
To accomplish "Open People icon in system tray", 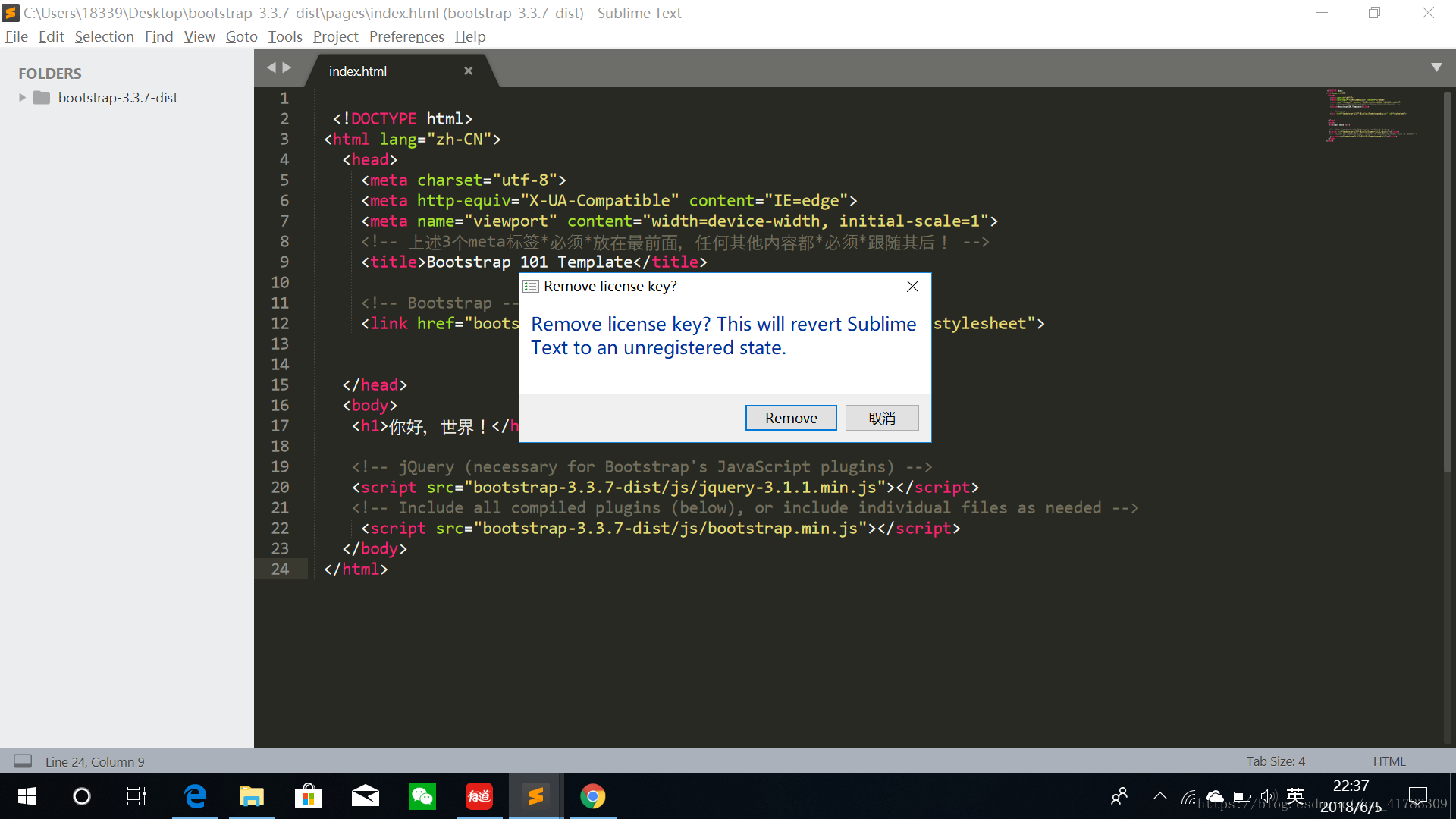I will [x=1119, y=796].
